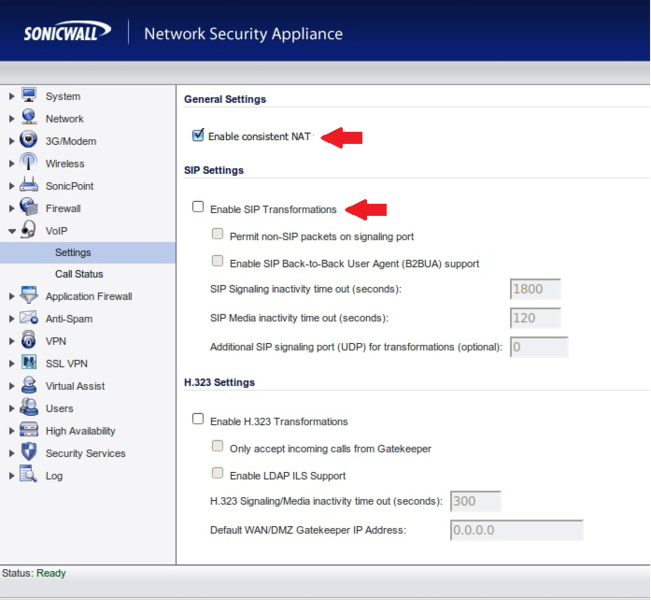Viewport: 651px width, 600px height.
Task: Expand the Application Firewall tree arrow
Action: pyautogui.click(x=11, y=296)
